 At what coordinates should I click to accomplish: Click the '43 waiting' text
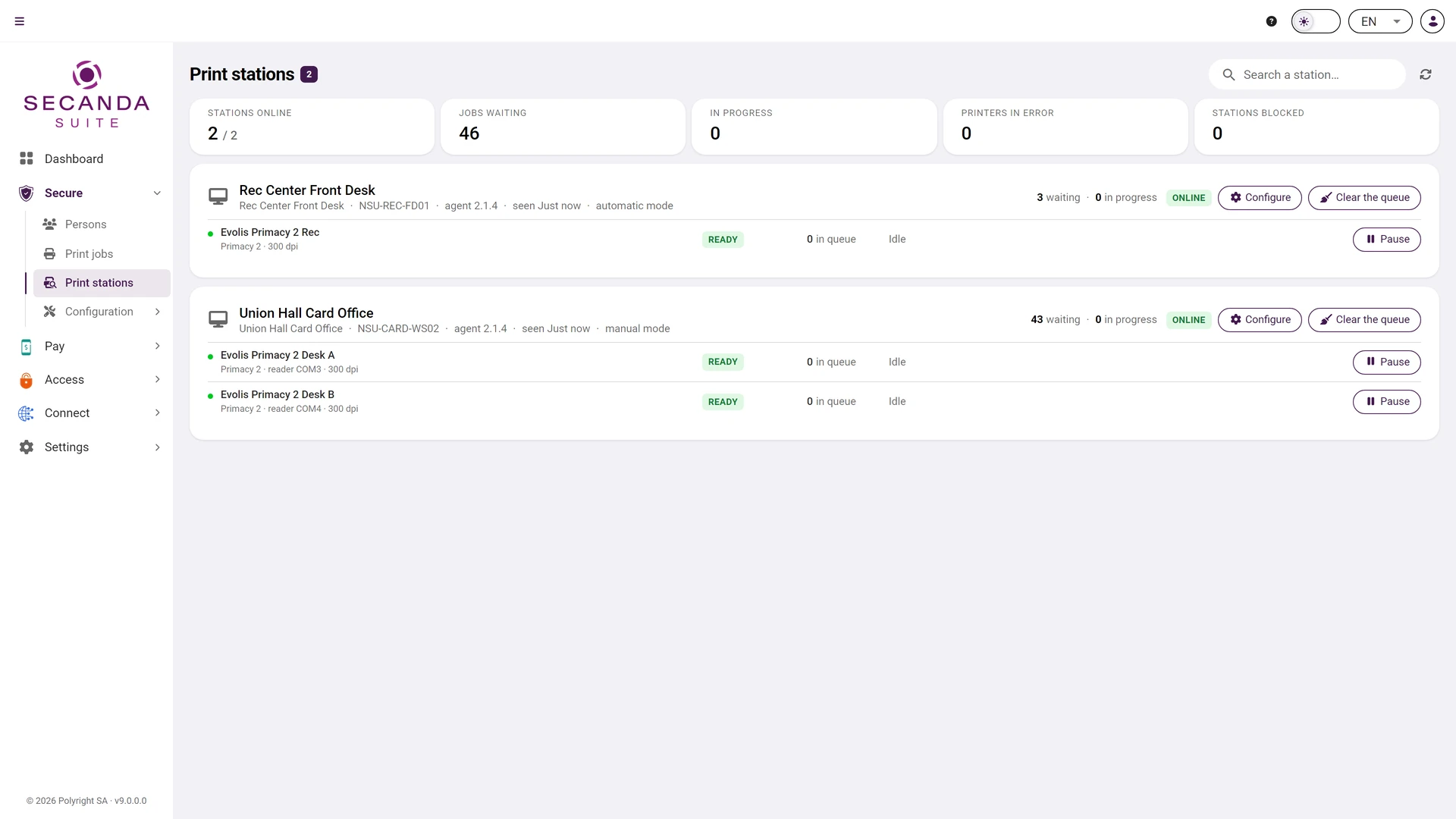(1055, 320)
